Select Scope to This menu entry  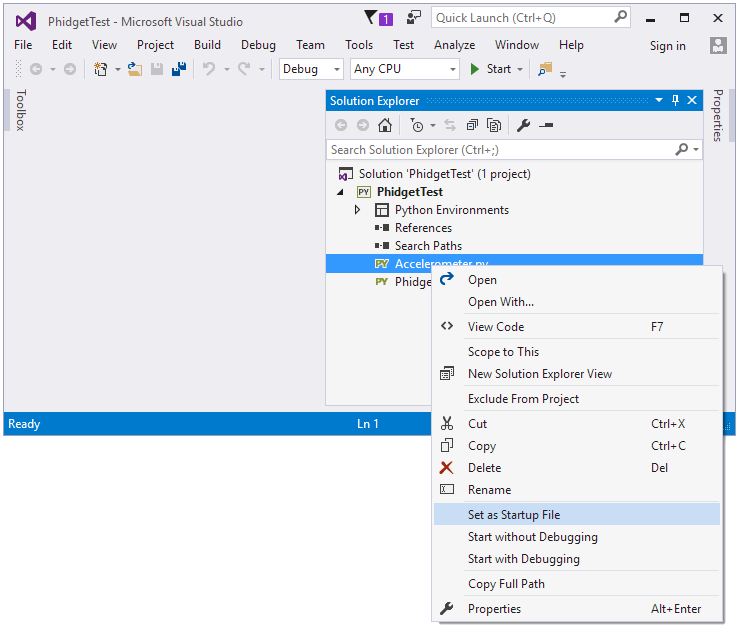(577, 352)
